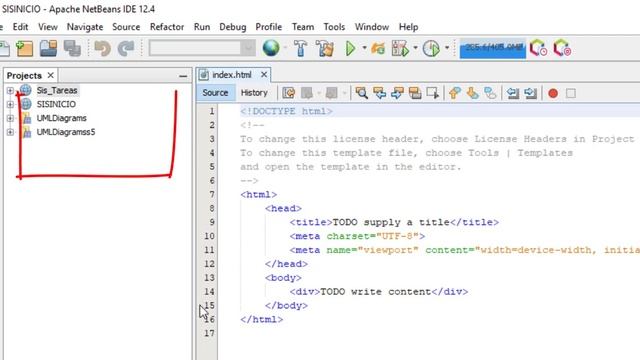Open the Debug menu

[233, 27]
